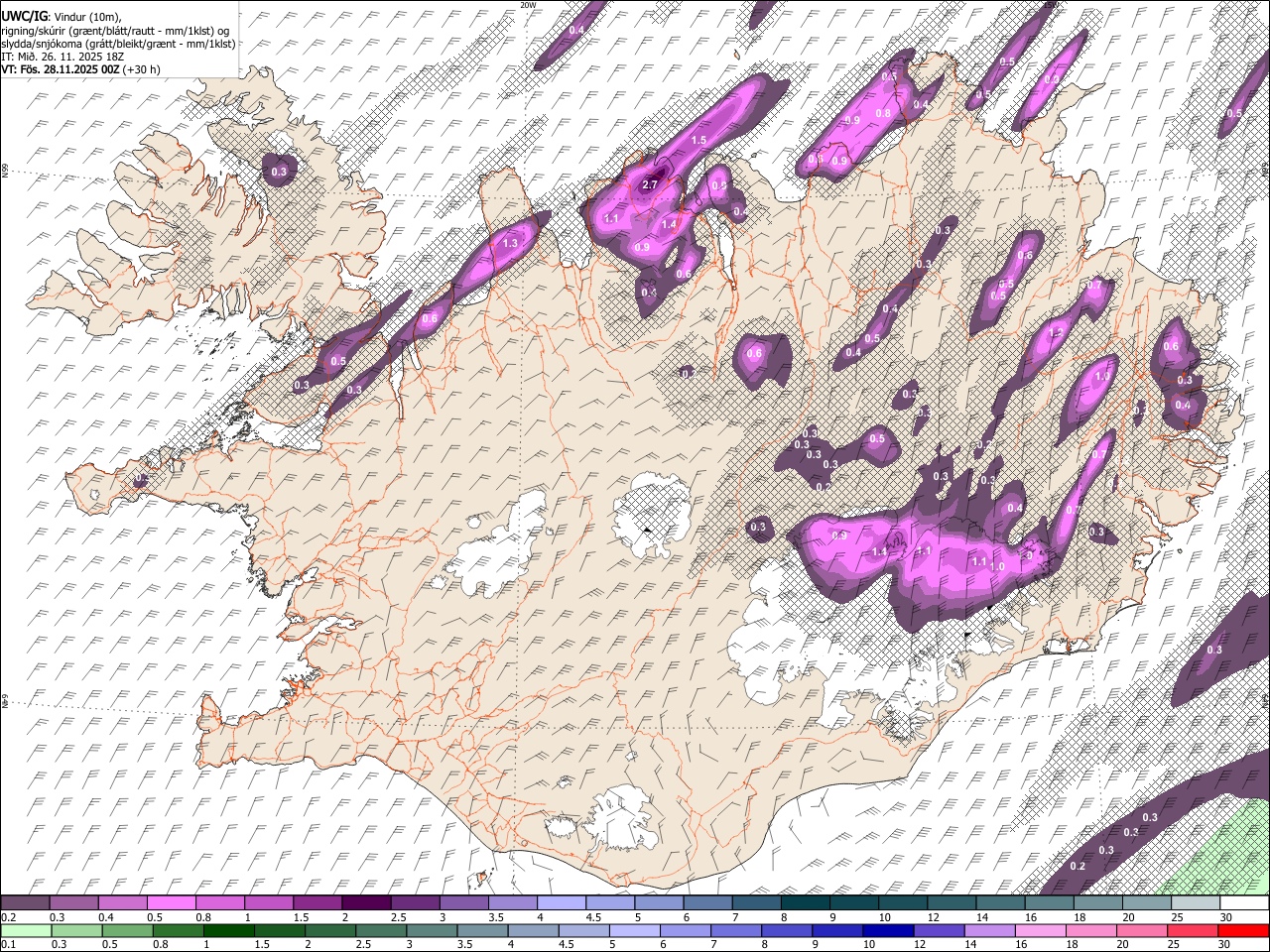Select the 1.3 value label on the map
The width and height of the screenshot is (1270, 952).
[510, 243]
